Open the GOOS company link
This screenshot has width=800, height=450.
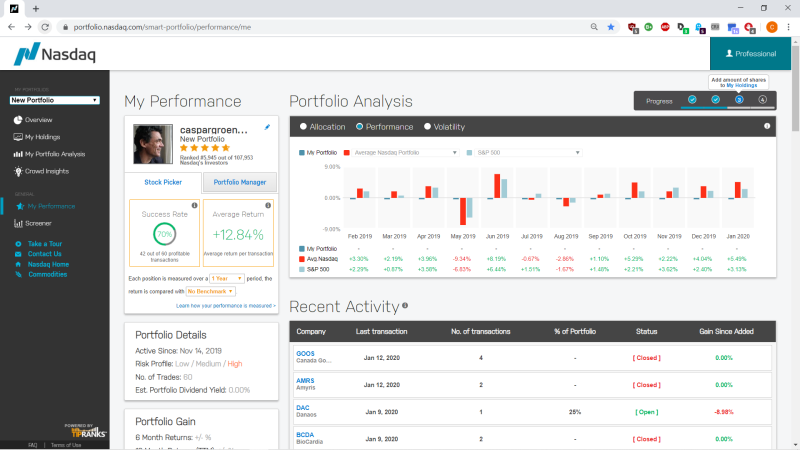click(x=305, y=354)
